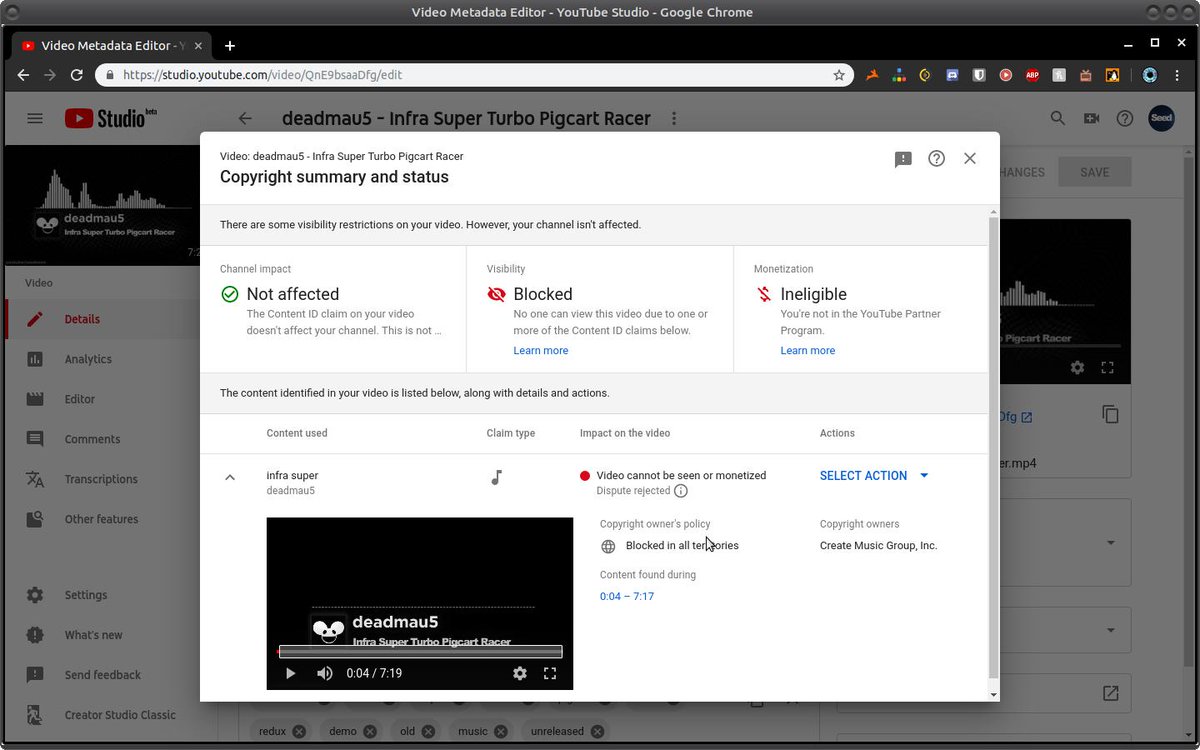Send feedback from dialog header icon
Viewport: 1200px width, 750px height.
pos(903,159)
